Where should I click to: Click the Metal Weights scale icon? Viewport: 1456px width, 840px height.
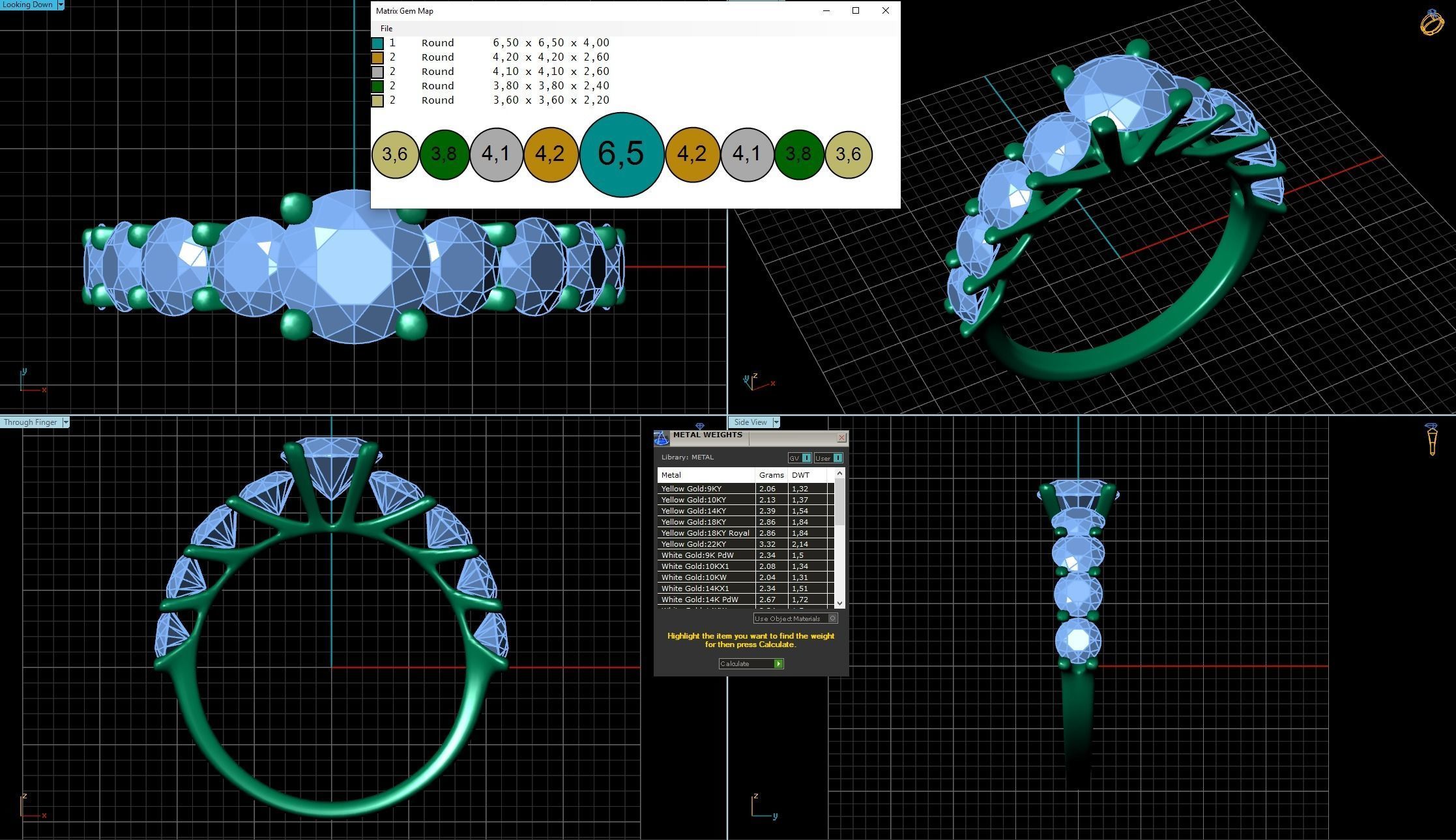(x=661, y=438)
